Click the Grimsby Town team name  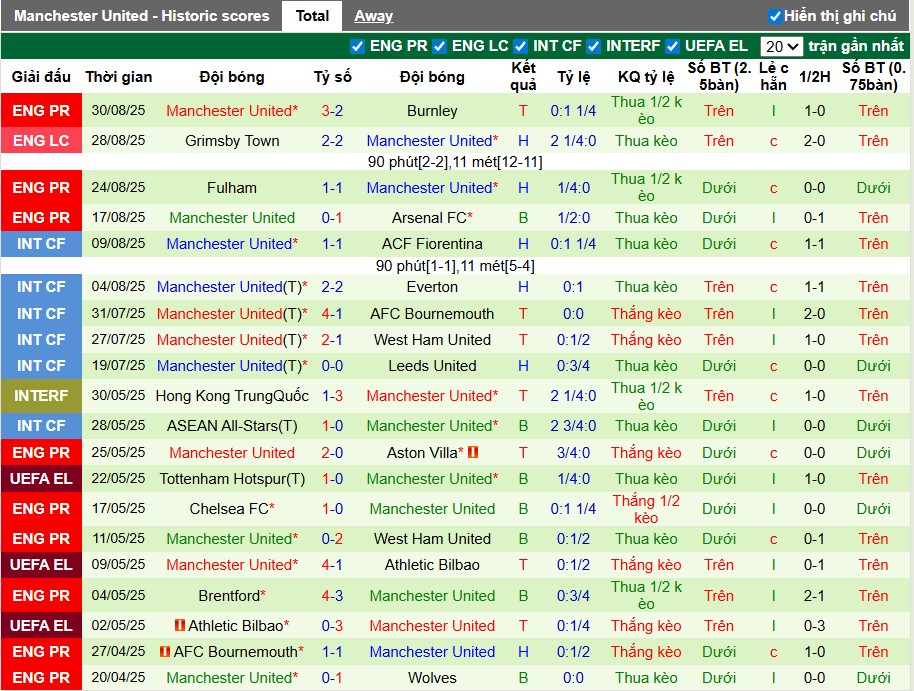232,141
